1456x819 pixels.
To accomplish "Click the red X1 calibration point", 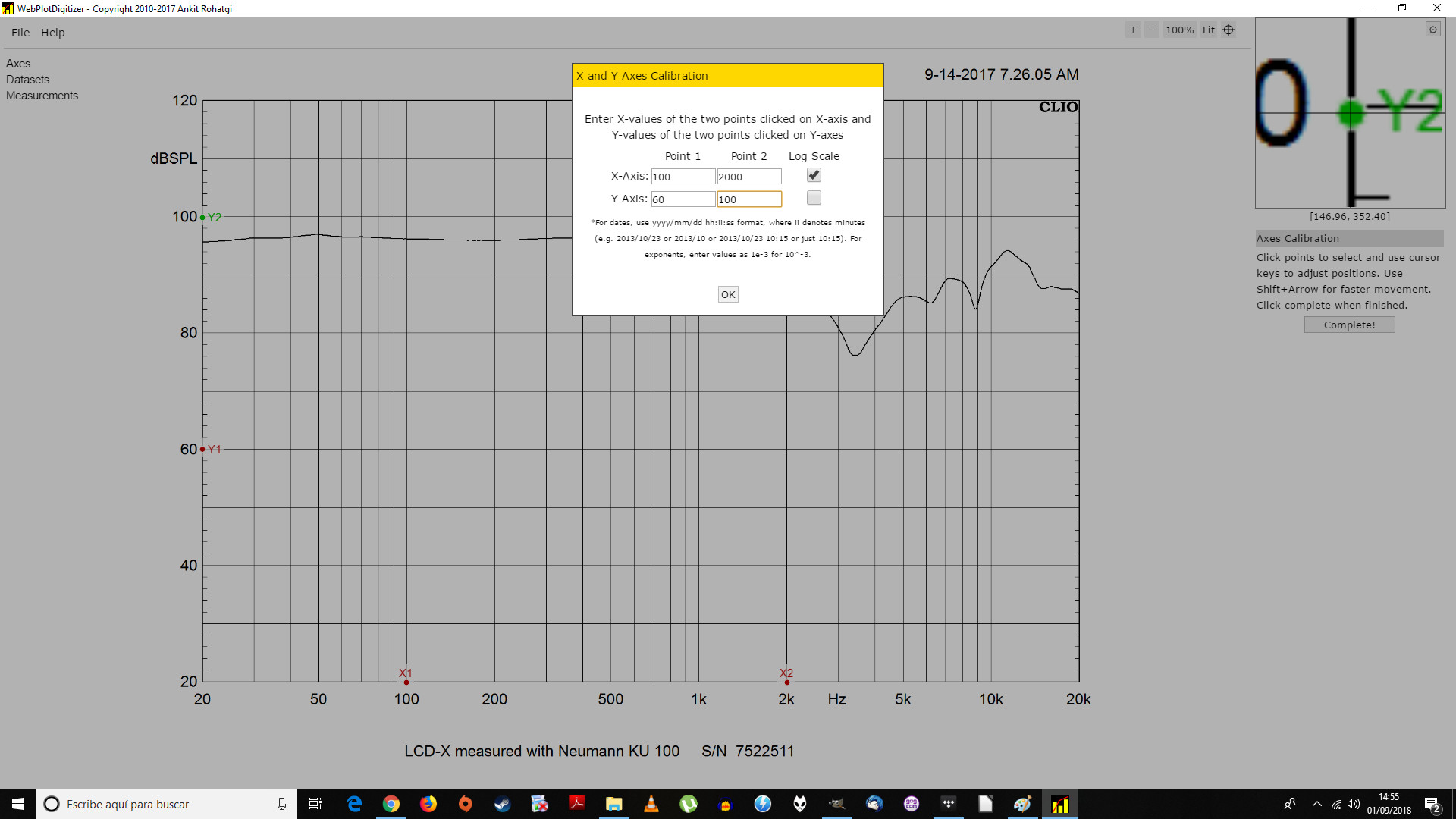I will click(406, 682).
